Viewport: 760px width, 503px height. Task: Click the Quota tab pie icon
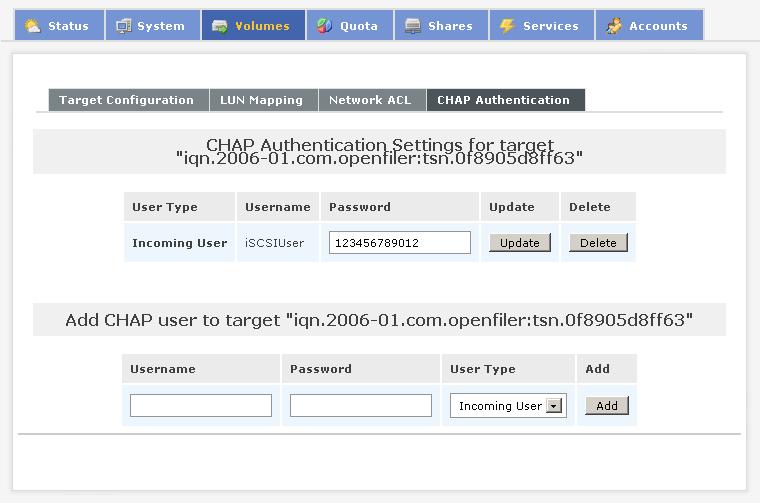(x=325, y=26)
